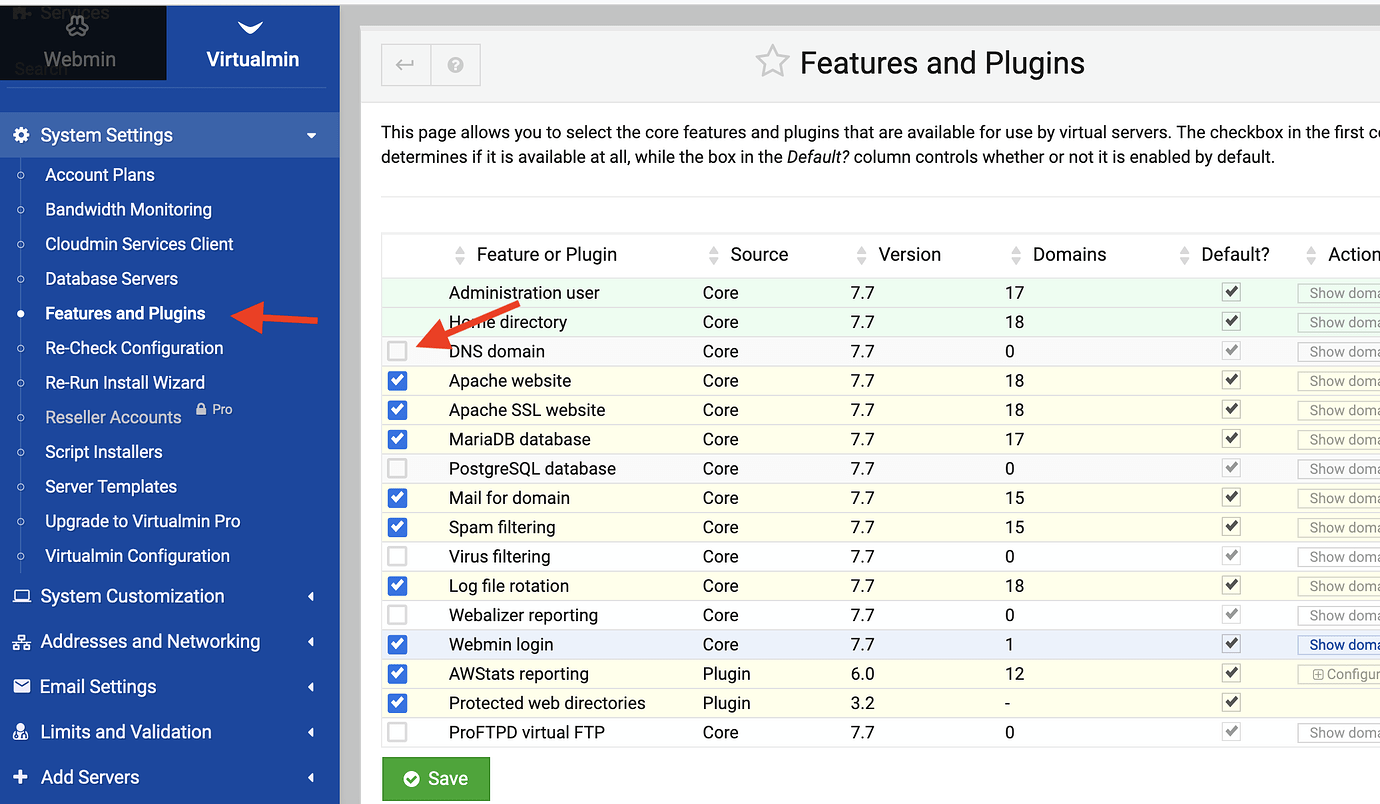Expand Email Settings section arrow
The image size is (1380, 804).
(311, 687)
